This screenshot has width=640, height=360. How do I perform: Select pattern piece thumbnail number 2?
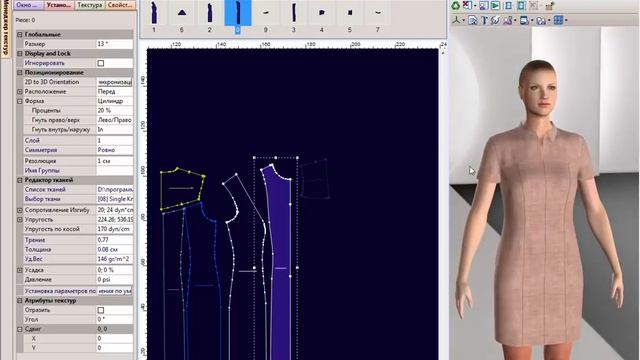(x=209, y=13)
